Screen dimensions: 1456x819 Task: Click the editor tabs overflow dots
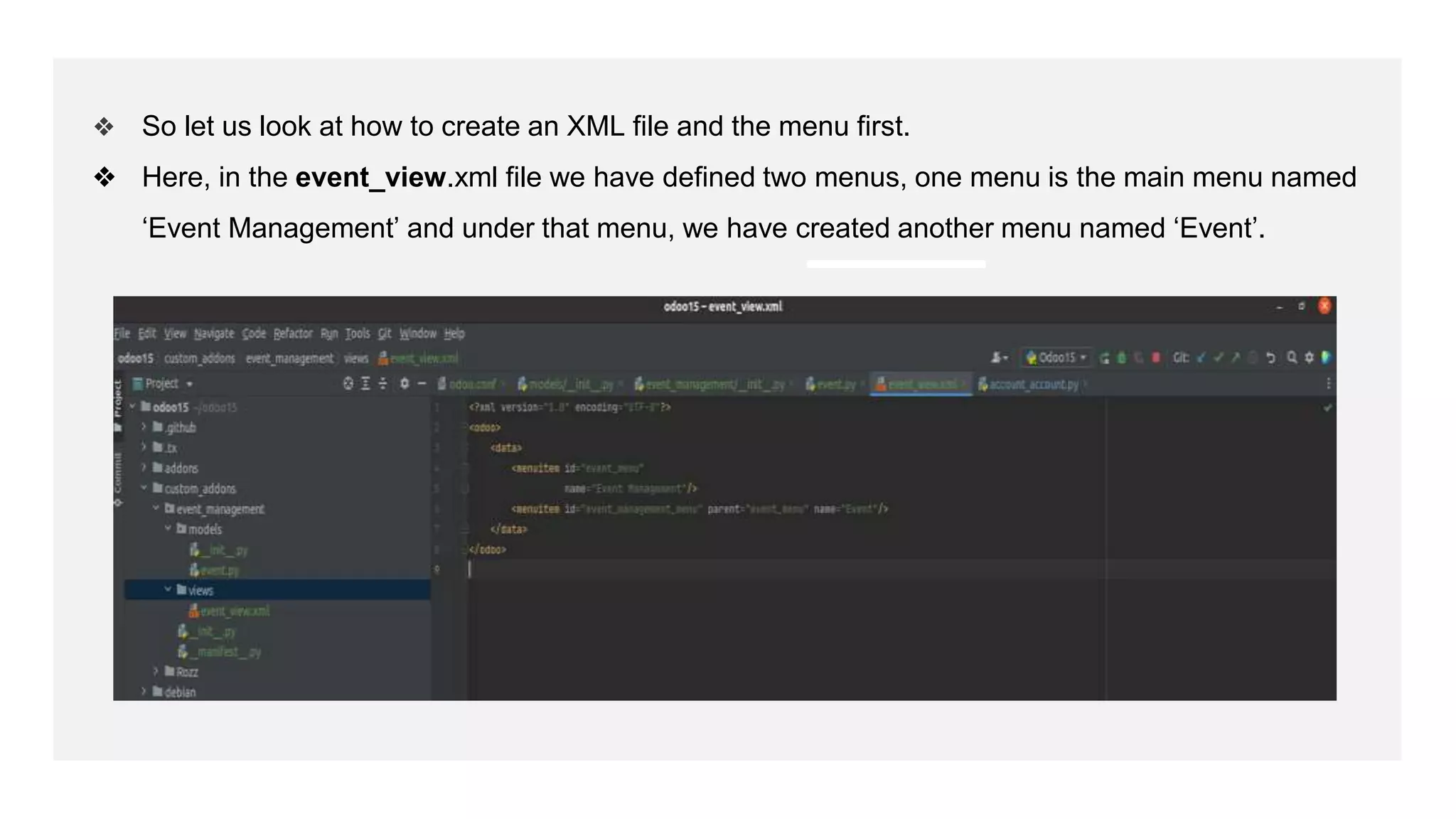coord(1328,384)
